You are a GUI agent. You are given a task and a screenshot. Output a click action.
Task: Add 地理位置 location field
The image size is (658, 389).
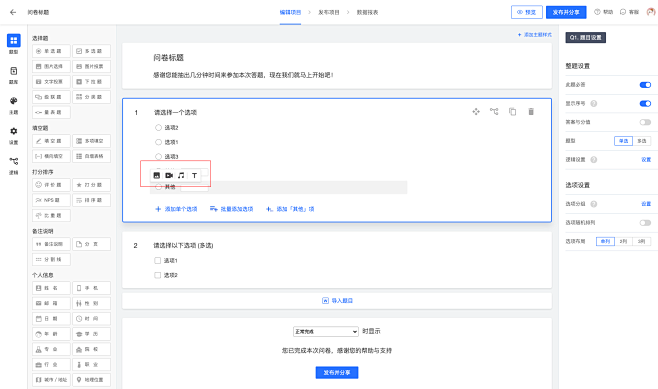point(91,380)
